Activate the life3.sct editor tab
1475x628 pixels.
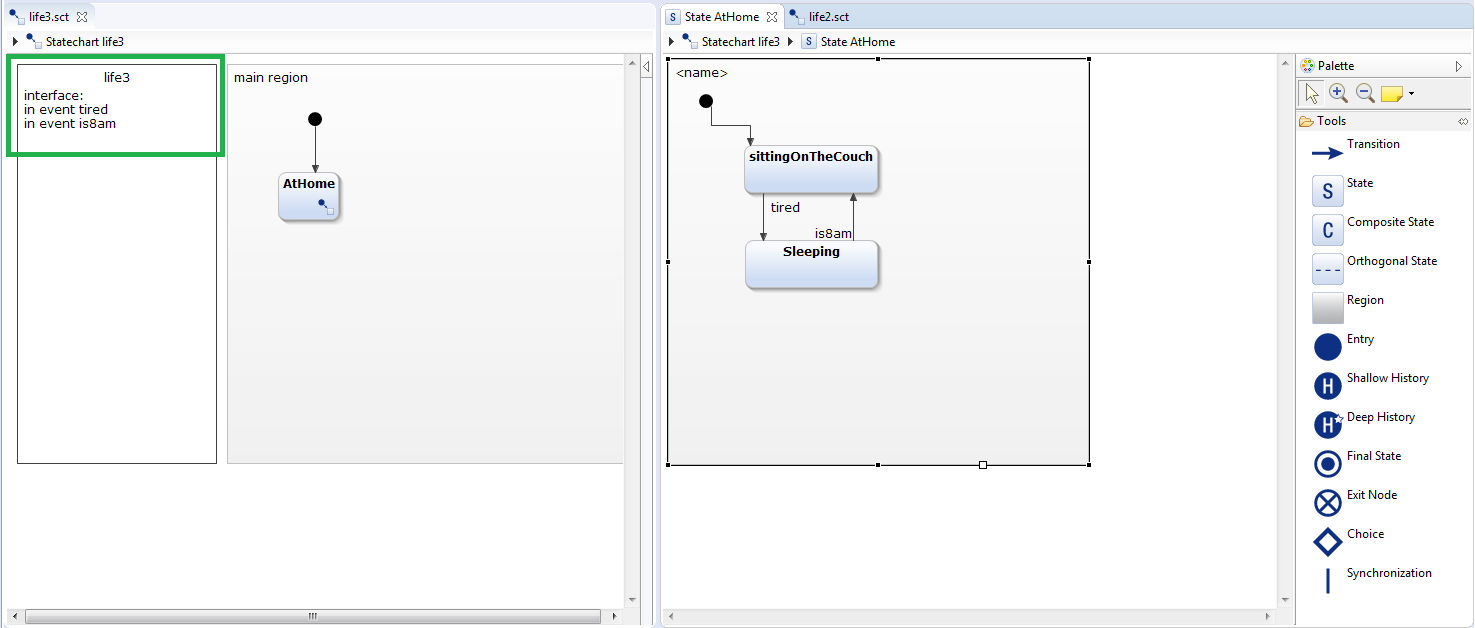[48, 17]
